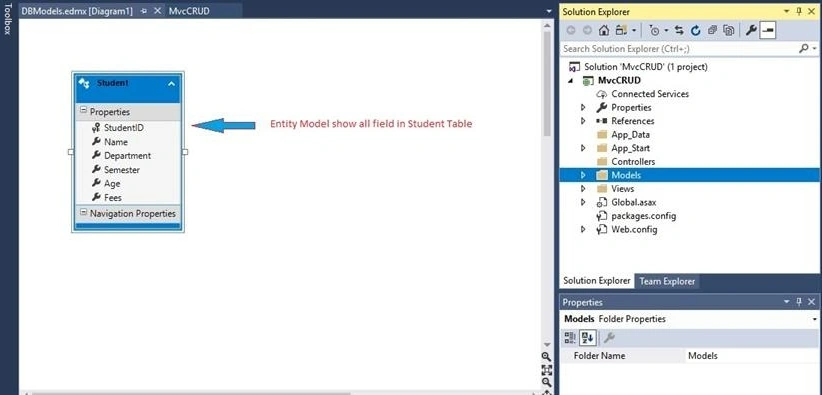Expand the Models folder
822x395 pixels.
click(583, 175)
